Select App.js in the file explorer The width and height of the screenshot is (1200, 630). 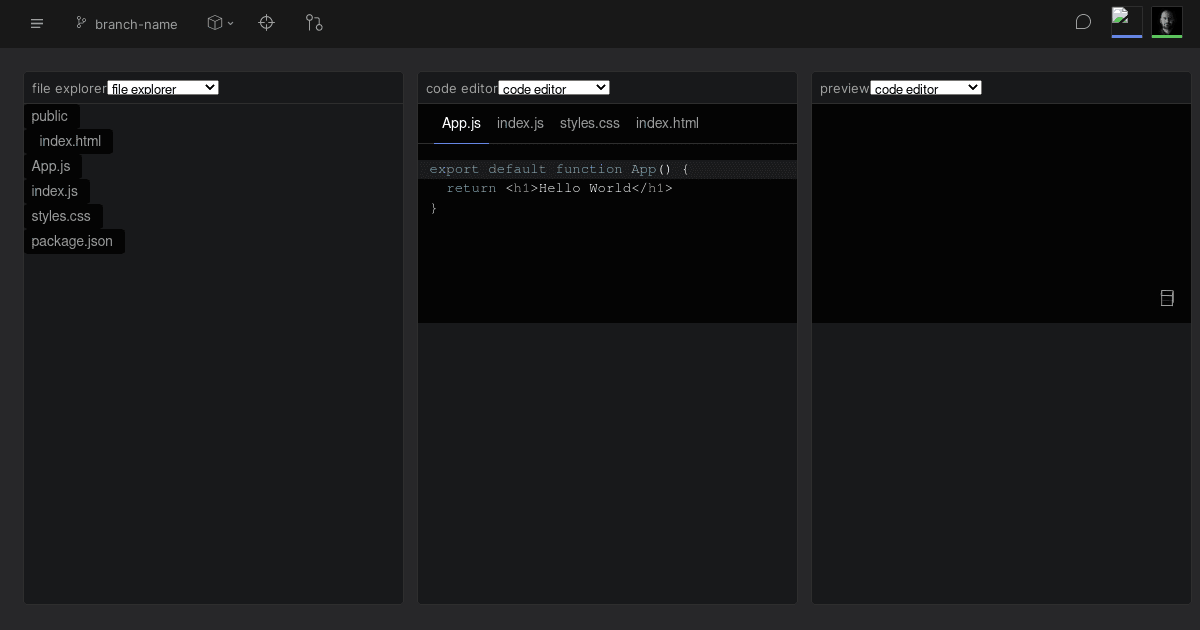click(x=51, y=166)
